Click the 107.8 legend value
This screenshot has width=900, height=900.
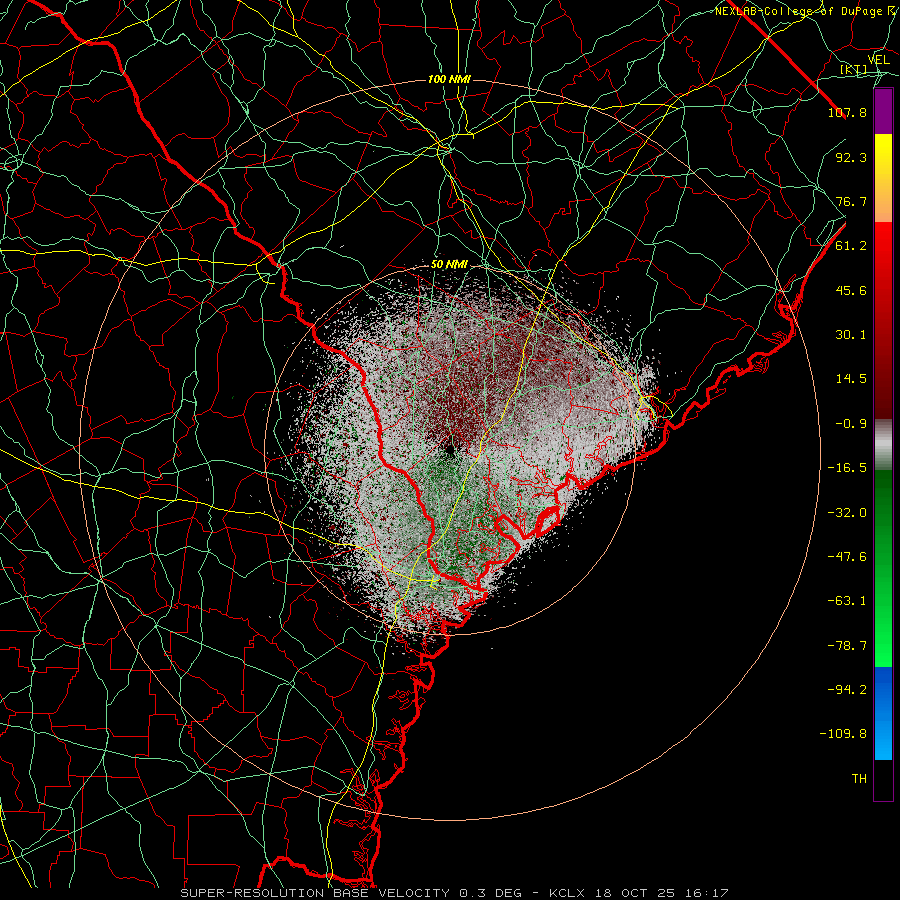[847, 112]
